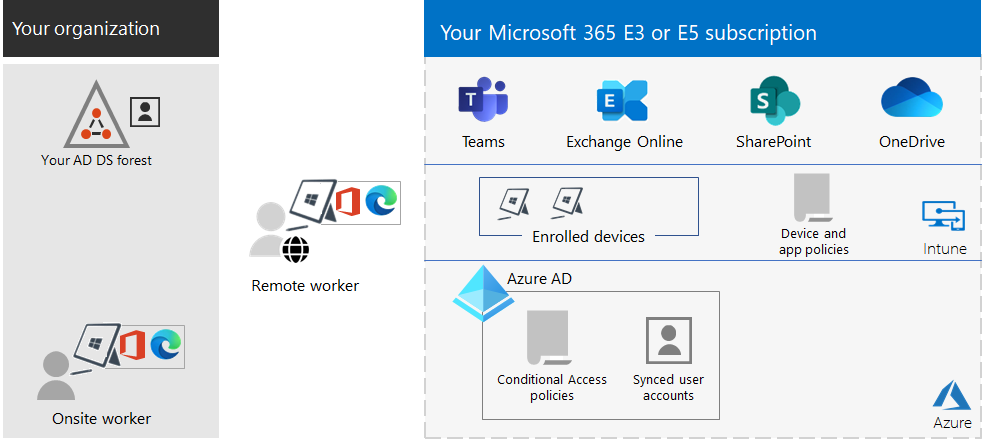This screenshot has width=983, height=442.
Task: Click the 'SharePoint' label
Action: [774, 142]
